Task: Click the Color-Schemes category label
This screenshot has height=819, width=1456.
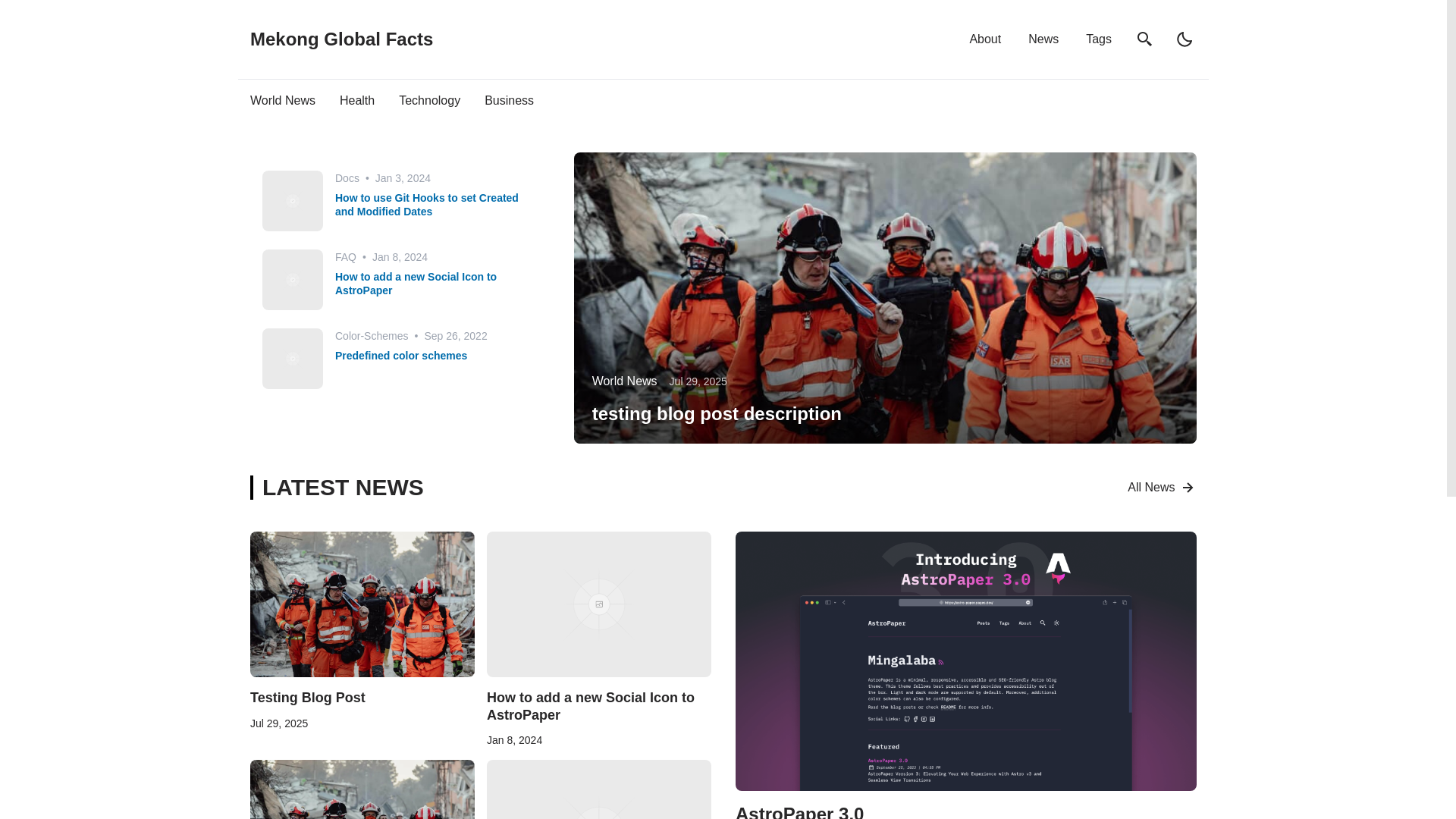Action: (x=372, y=336)
